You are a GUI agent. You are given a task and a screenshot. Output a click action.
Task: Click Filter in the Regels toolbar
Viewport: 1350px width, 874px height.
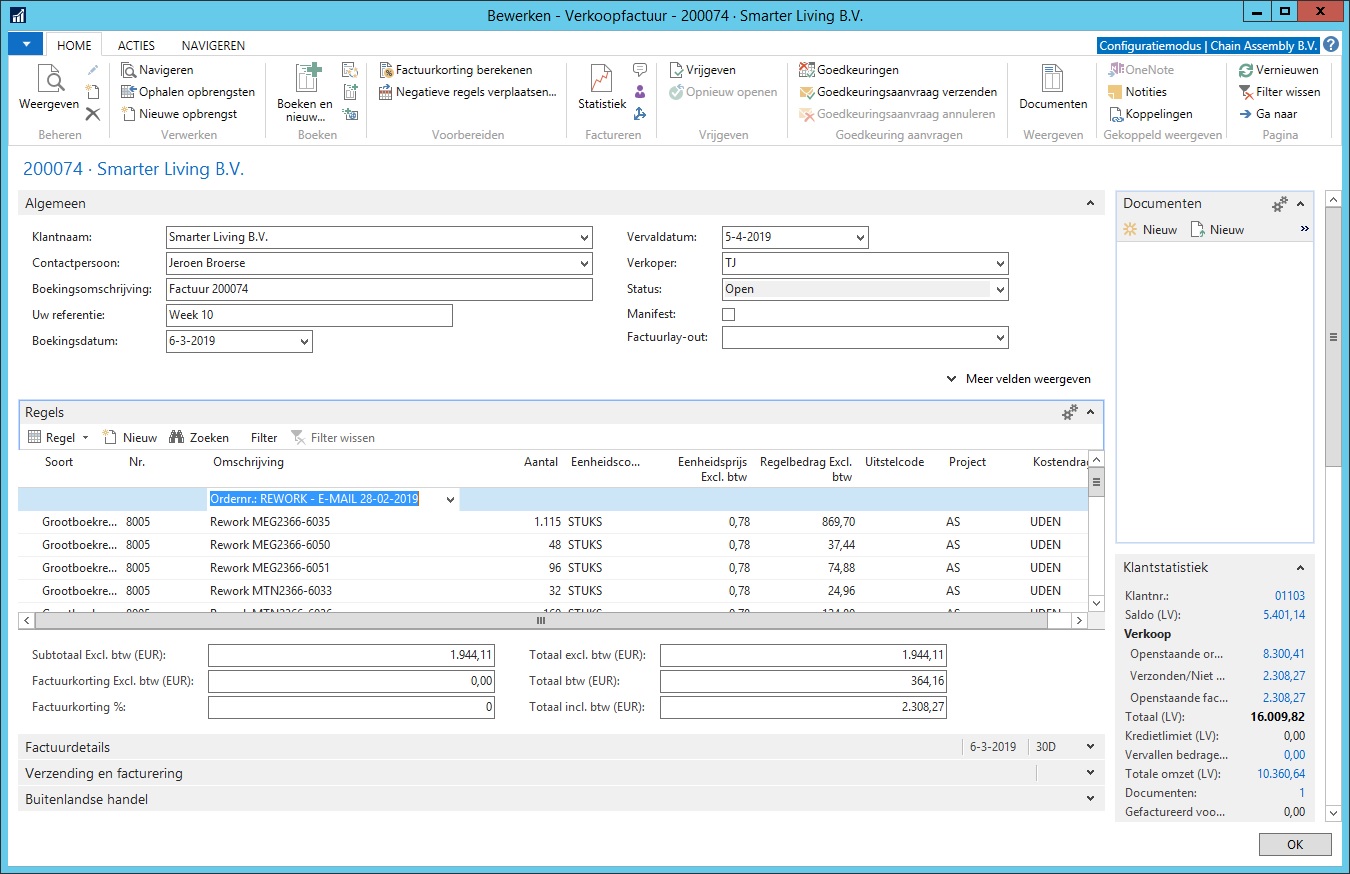(x=264, y=437)
